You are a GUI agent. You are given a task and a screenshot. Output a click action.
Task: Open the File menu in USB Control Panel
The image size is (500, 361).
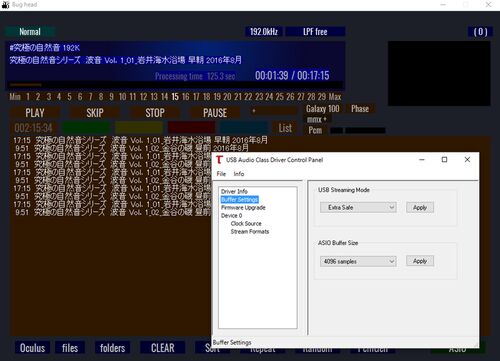pyautogui.click(x=221, y=174)
